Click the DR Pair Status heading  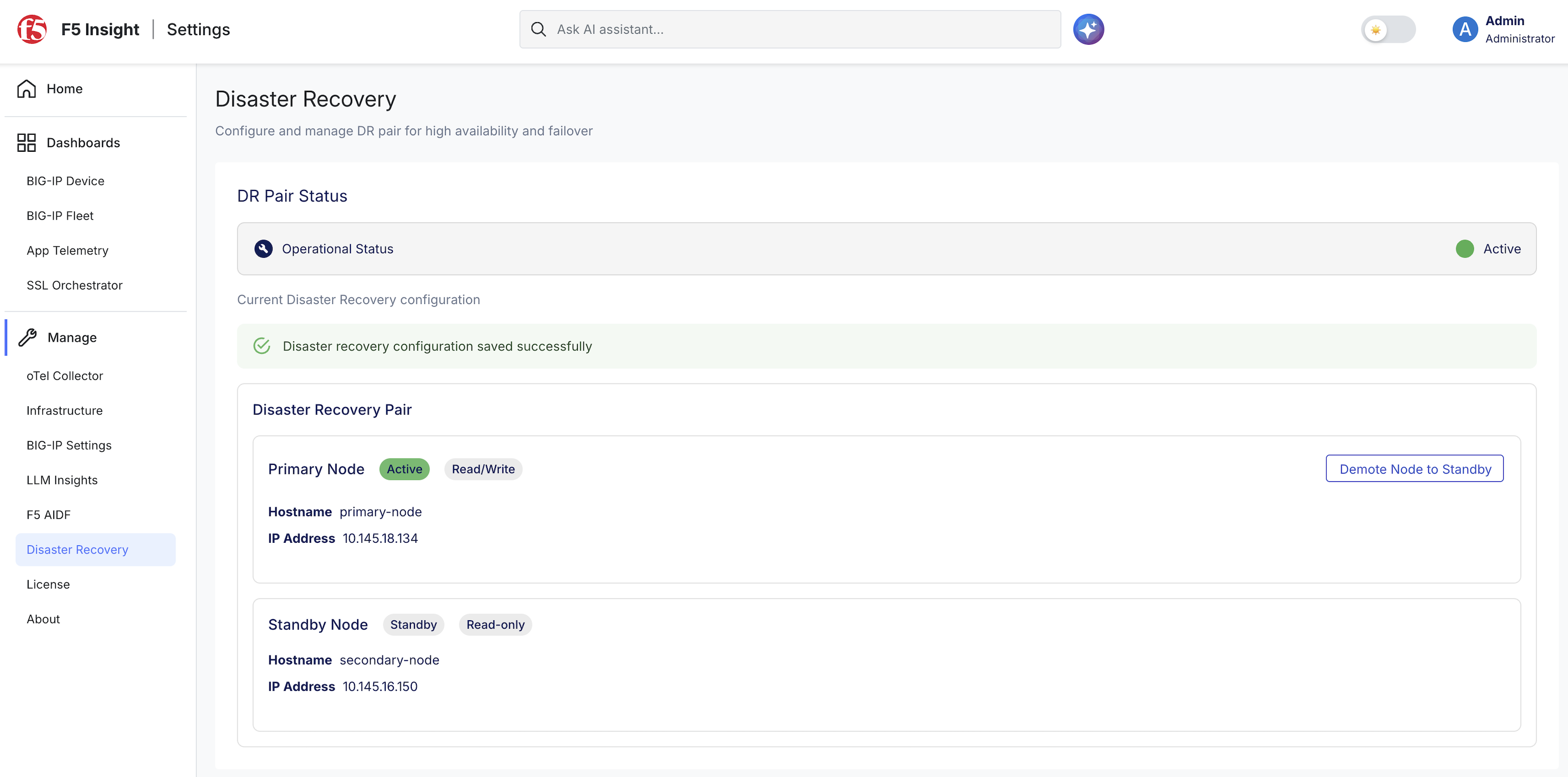[x=292, y=196]
